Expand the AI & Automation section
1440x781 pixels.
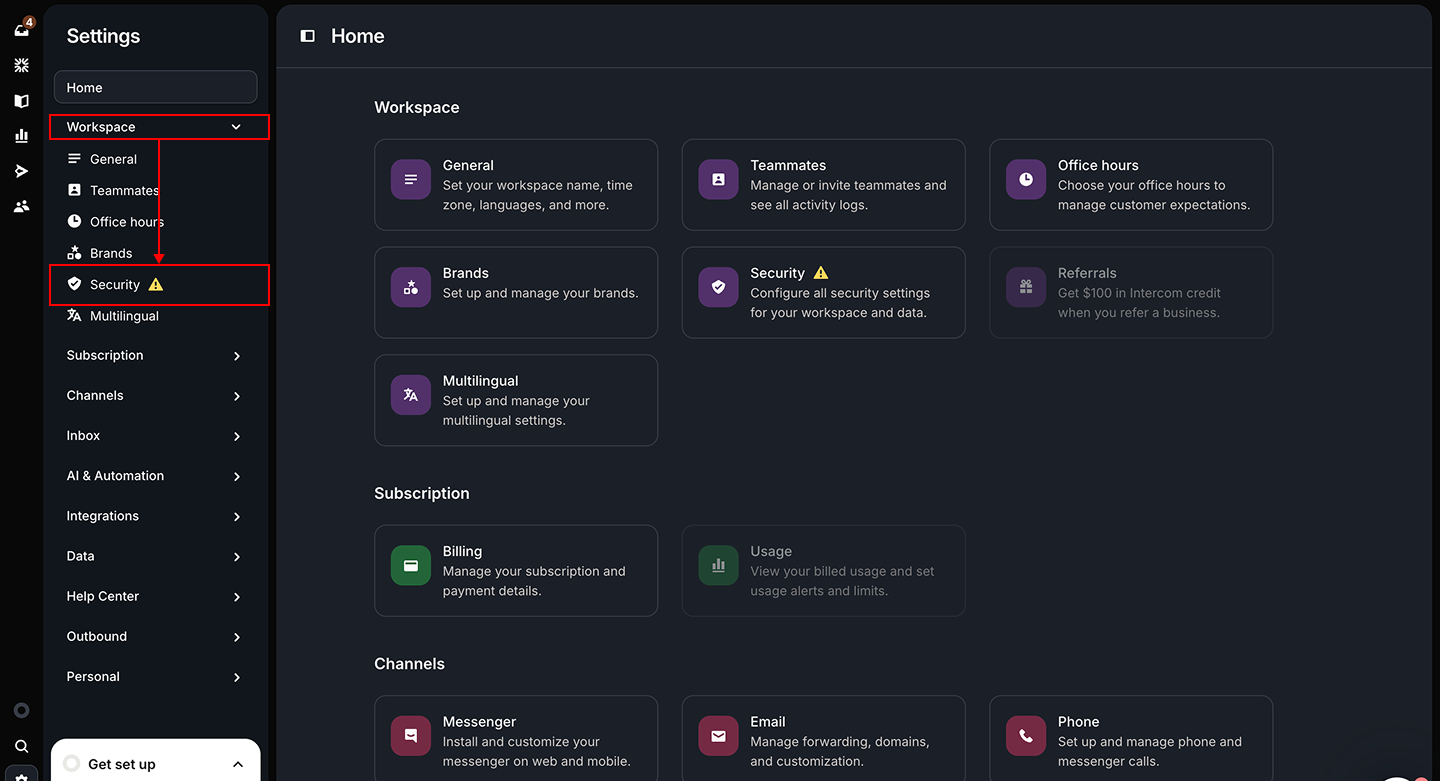tap(155, 476)
